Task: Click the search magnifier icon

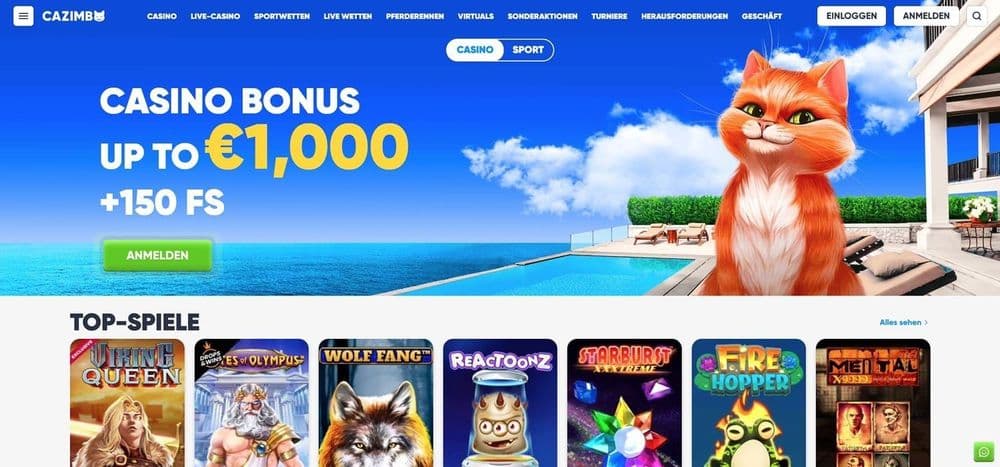Action: pos(976,16)
